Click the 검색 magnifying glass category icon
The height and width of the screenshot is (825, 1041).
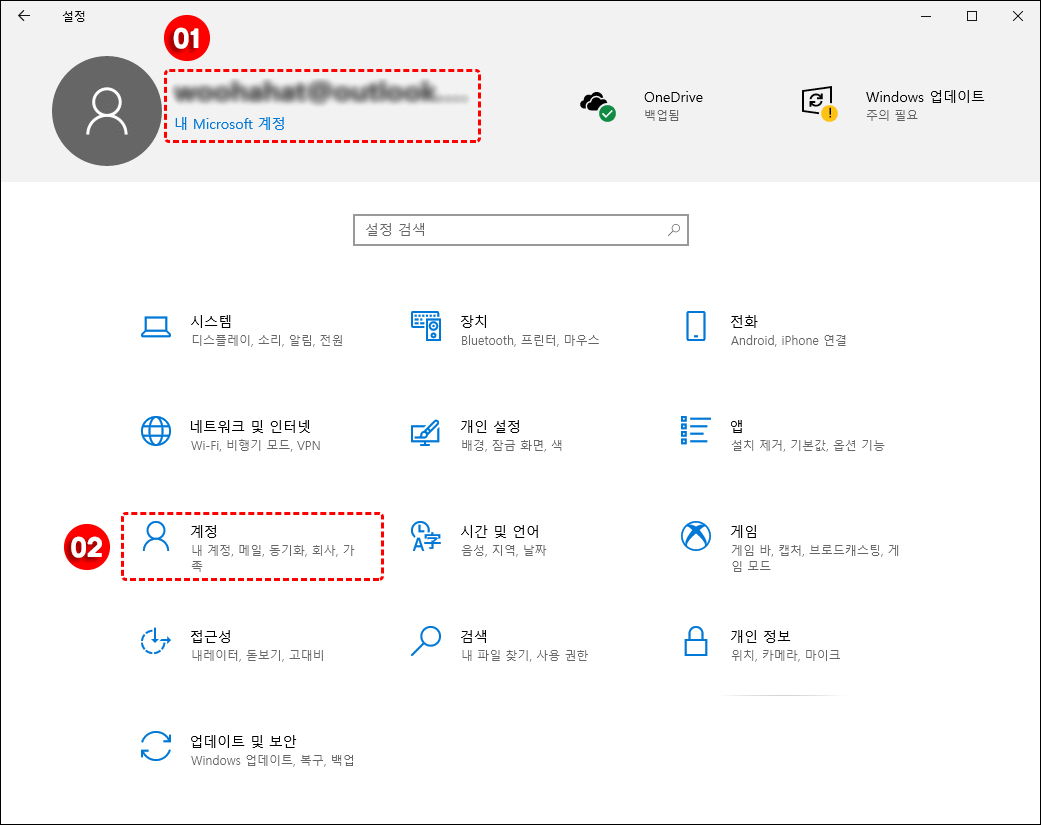[x=426, y=640]
